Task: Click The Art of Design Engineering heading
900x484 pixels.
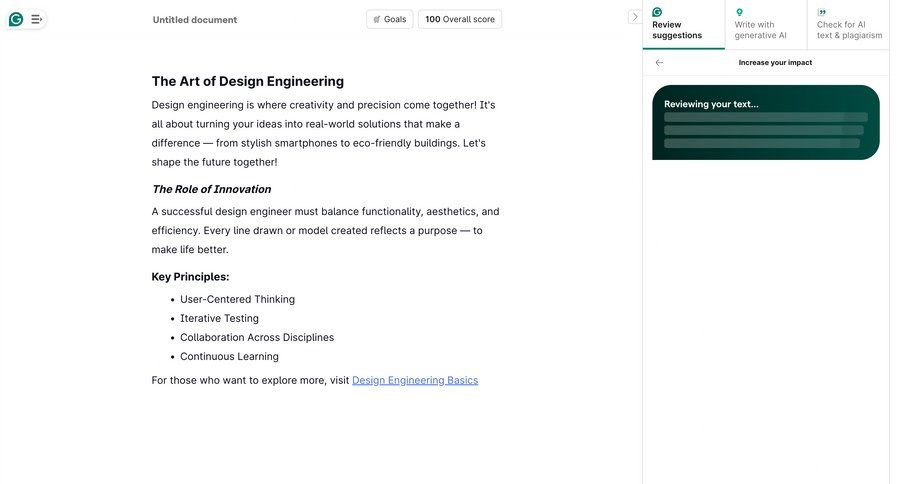Action: (x=247, y=82)
